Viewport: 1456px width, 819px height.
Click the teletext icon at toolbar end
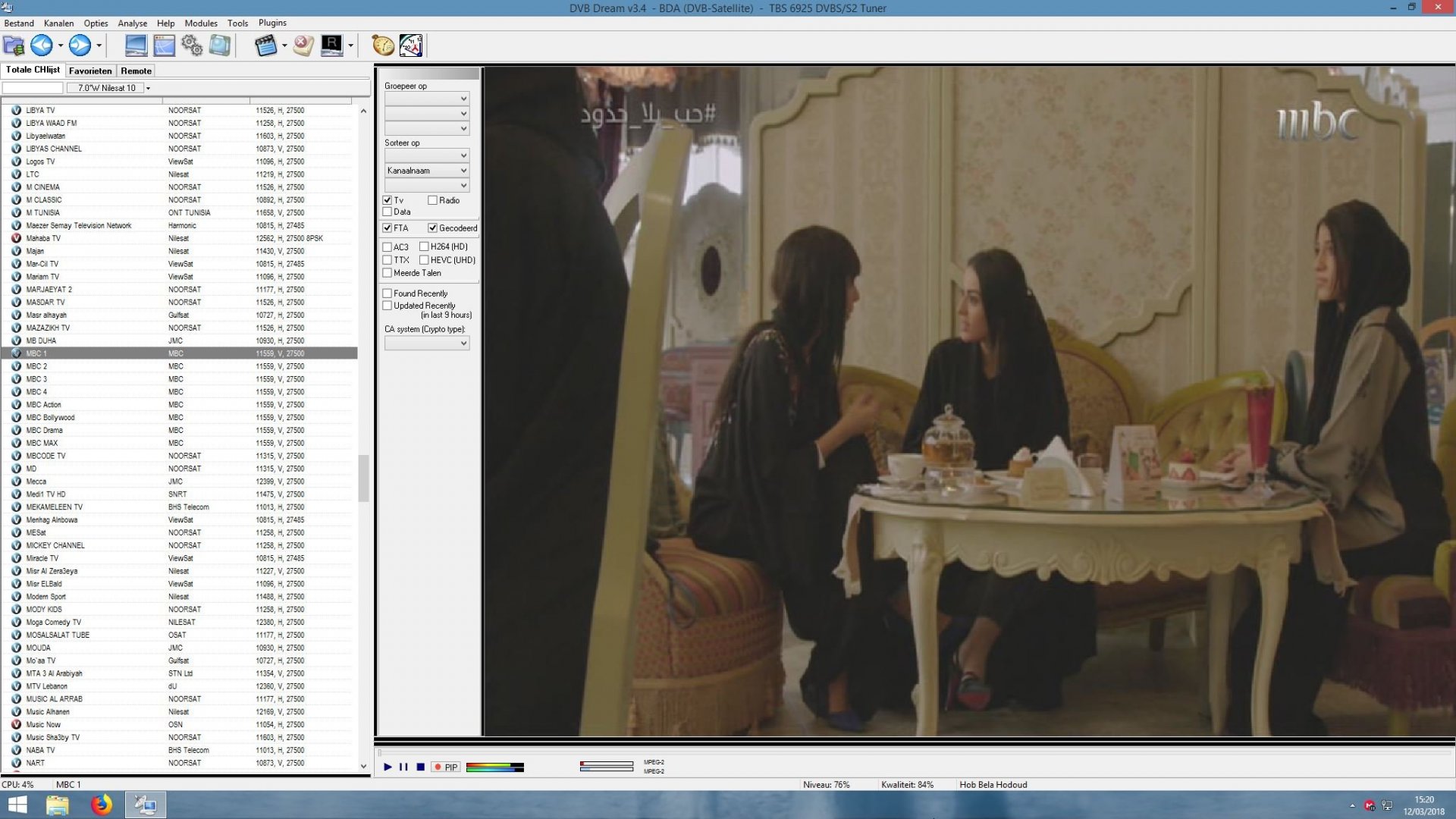(410, 45)
